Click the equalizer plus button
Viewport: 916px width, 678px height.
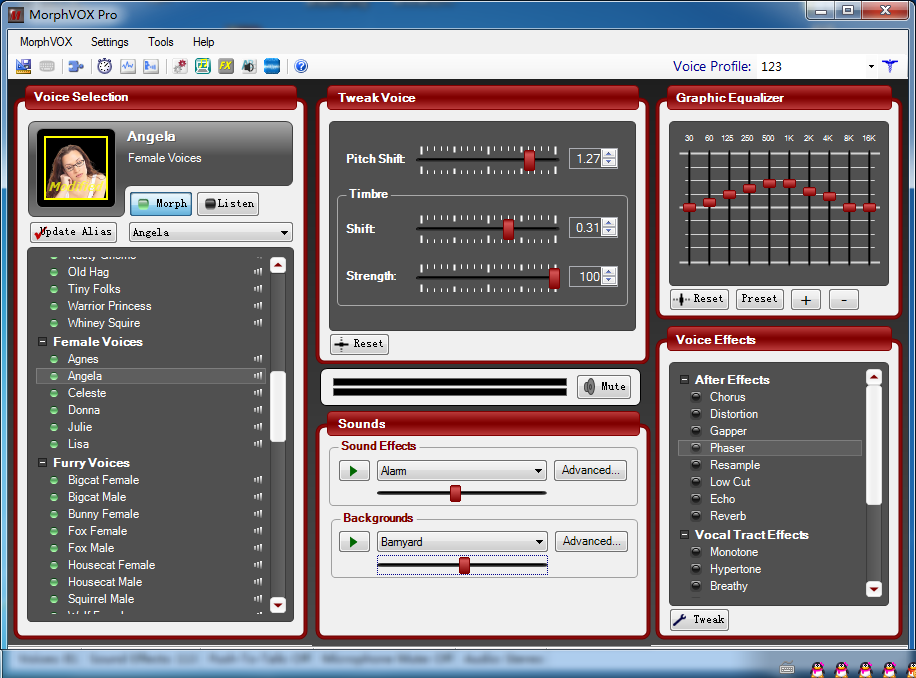806,300
